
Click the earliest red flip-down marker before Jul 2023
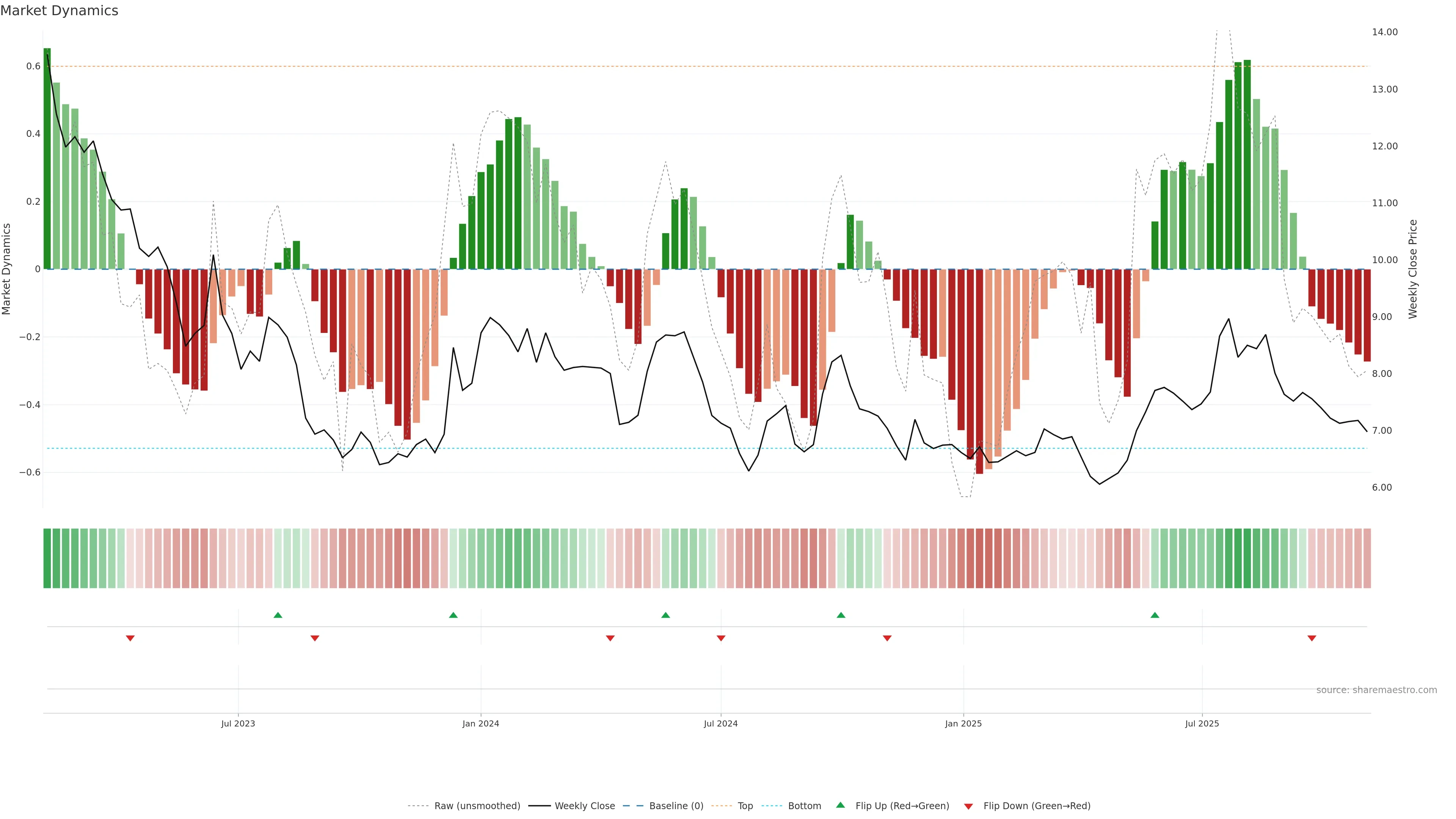coord(130,638)
